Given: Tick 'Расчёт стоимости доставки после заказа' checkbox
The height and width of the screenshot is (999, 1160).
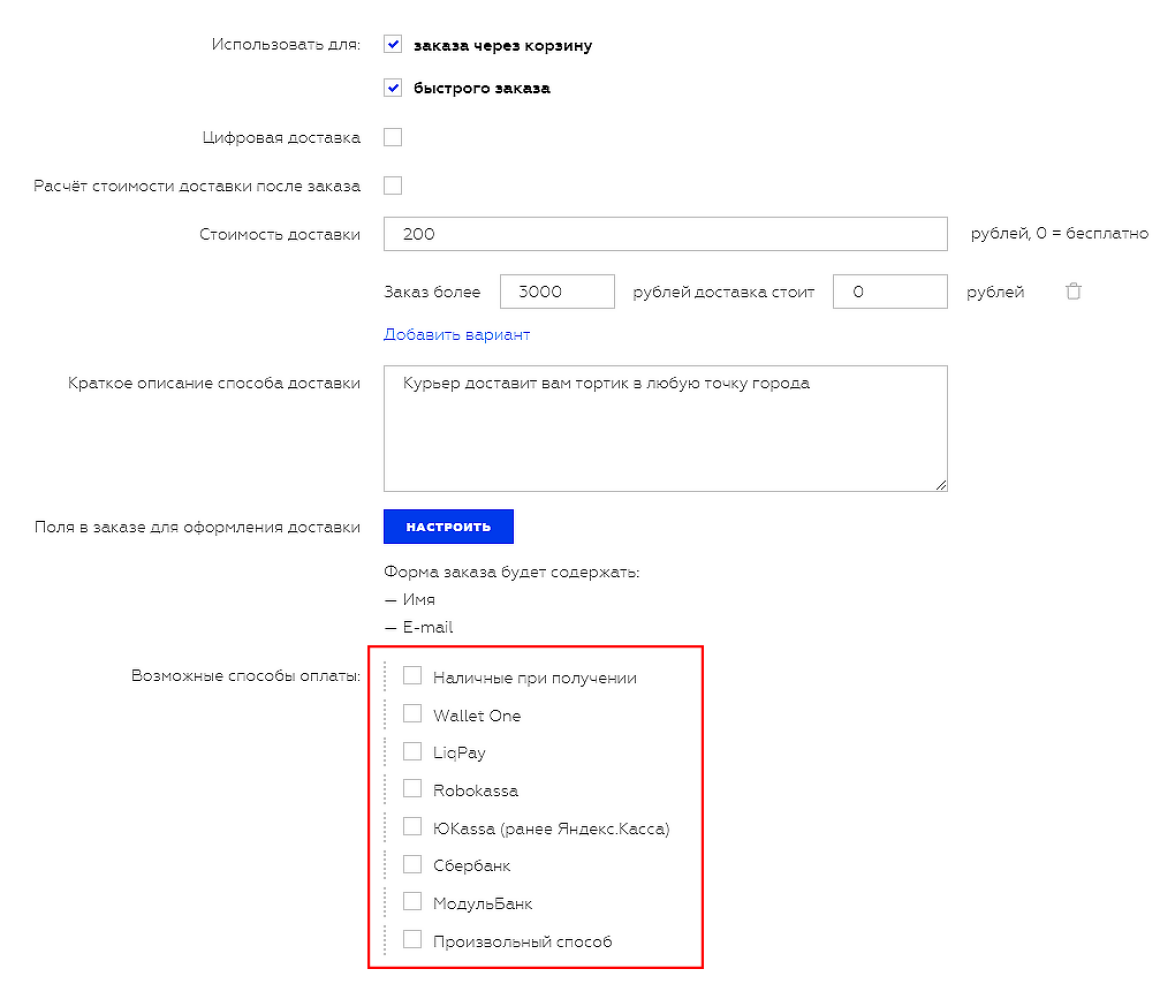Looking at the screenshot, I should [x=393, y=185].
